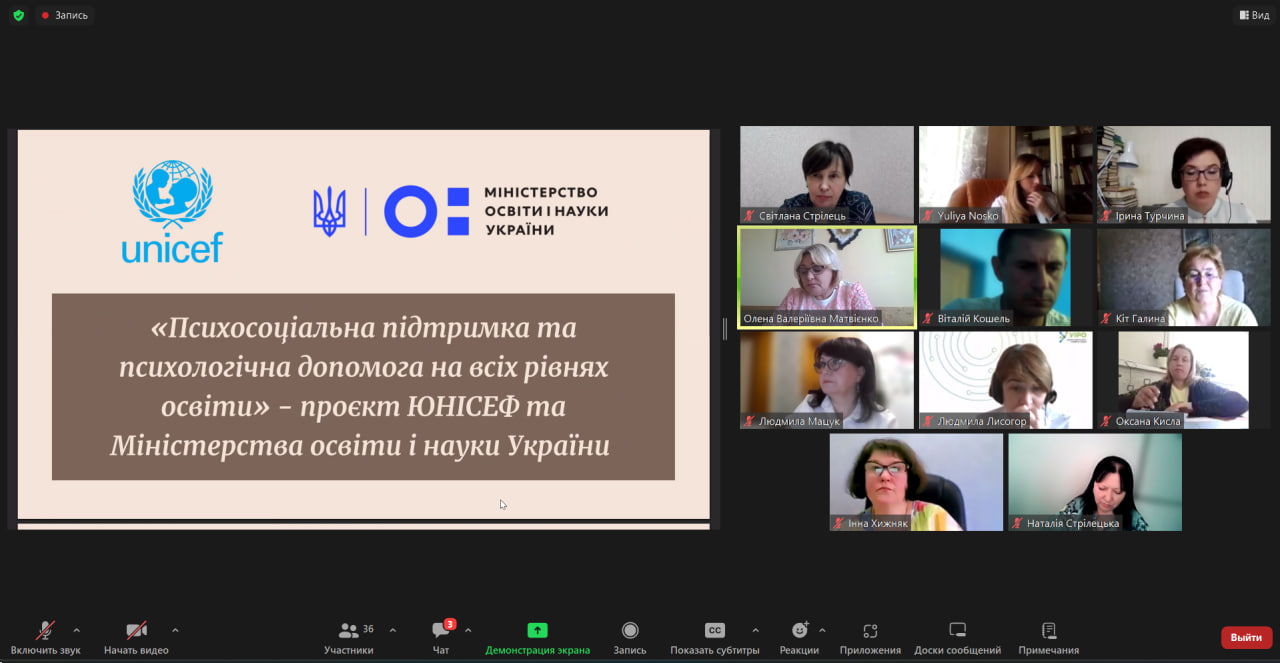Image resolution: width=1280 pixels, height=663 pixels.
Task: Expand arrow beside Участники button
Action: (393, 630)
